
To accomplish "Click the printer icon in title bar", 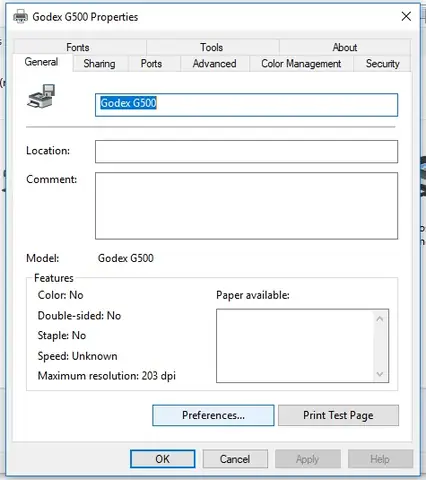I will pyautogui.click(x=20, y=16).
